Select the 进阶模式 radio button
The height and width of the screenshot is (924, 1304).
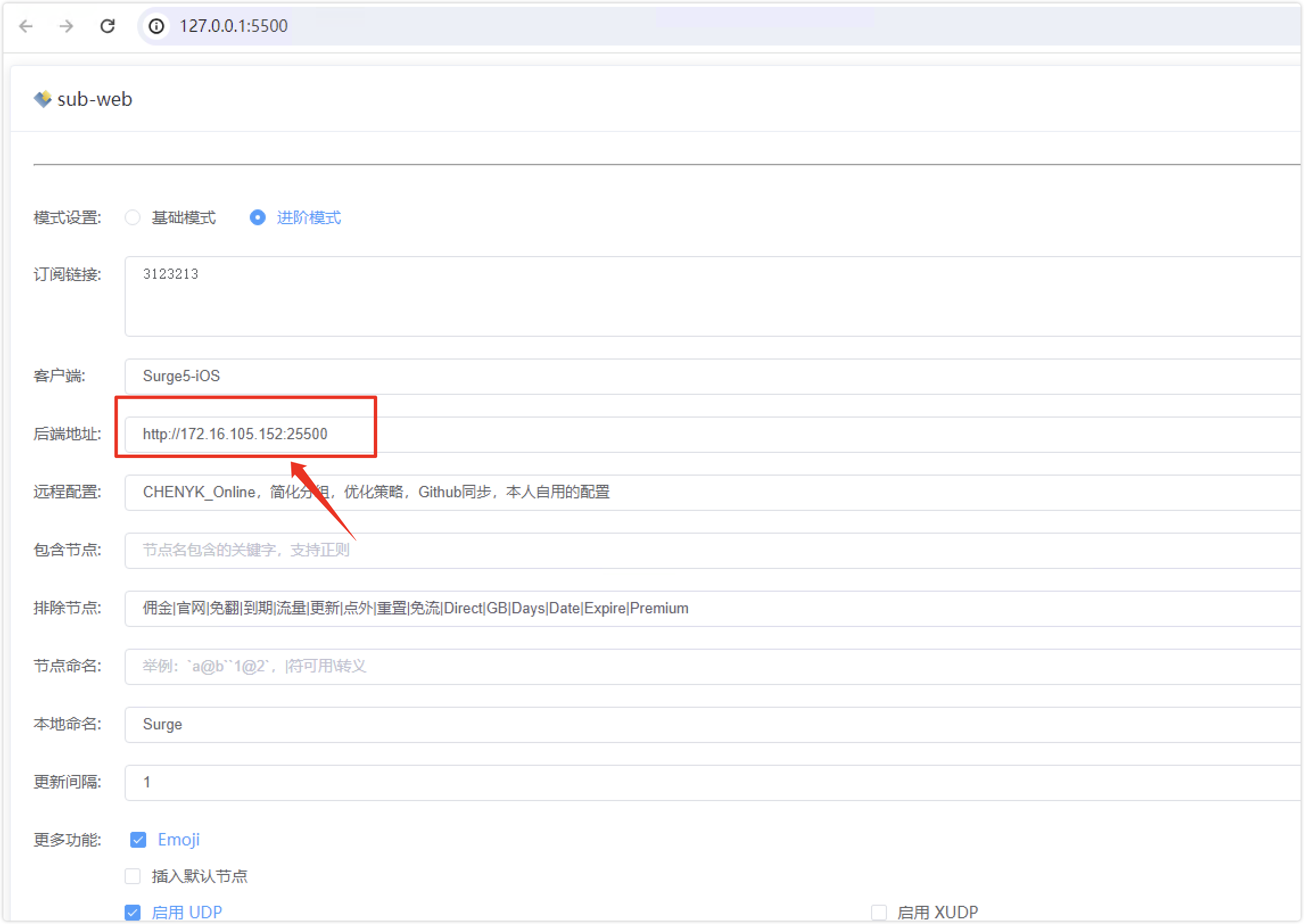click(x=258, y=217)
